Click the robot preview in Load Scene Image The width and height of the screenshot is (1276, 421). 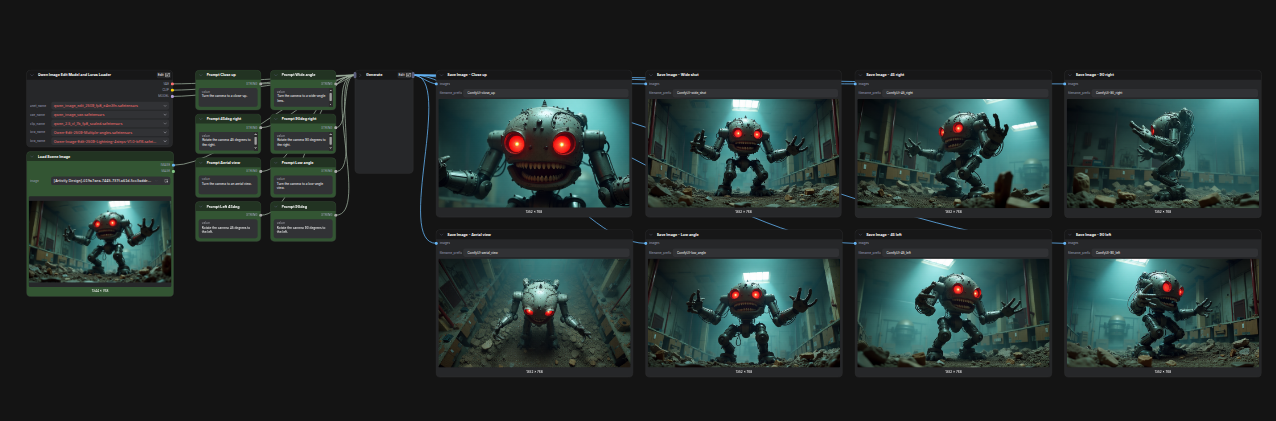(x=100, y=238)
